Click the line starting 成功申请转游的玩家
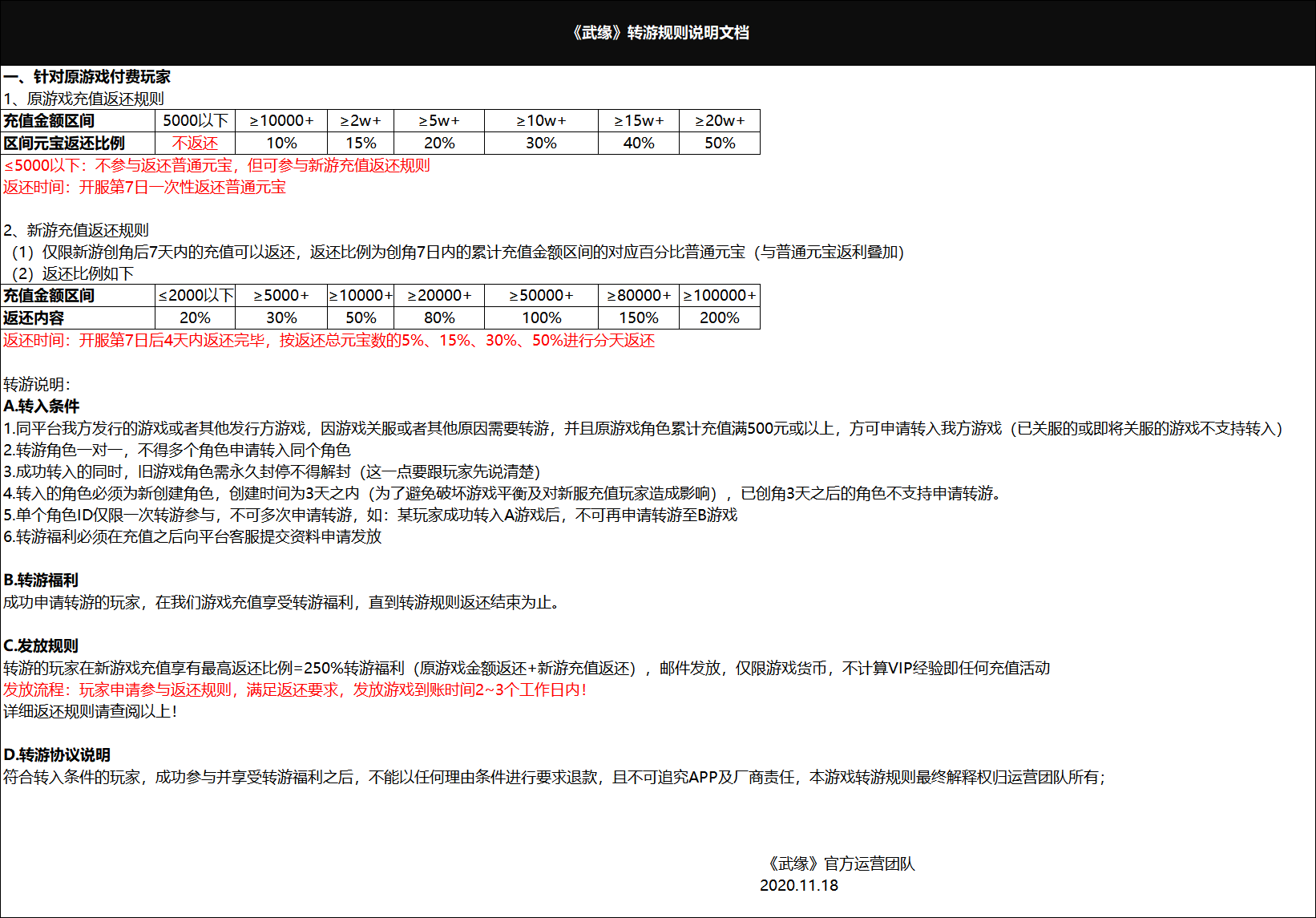Screen dimensions: 1316x918 click(281, 602)
